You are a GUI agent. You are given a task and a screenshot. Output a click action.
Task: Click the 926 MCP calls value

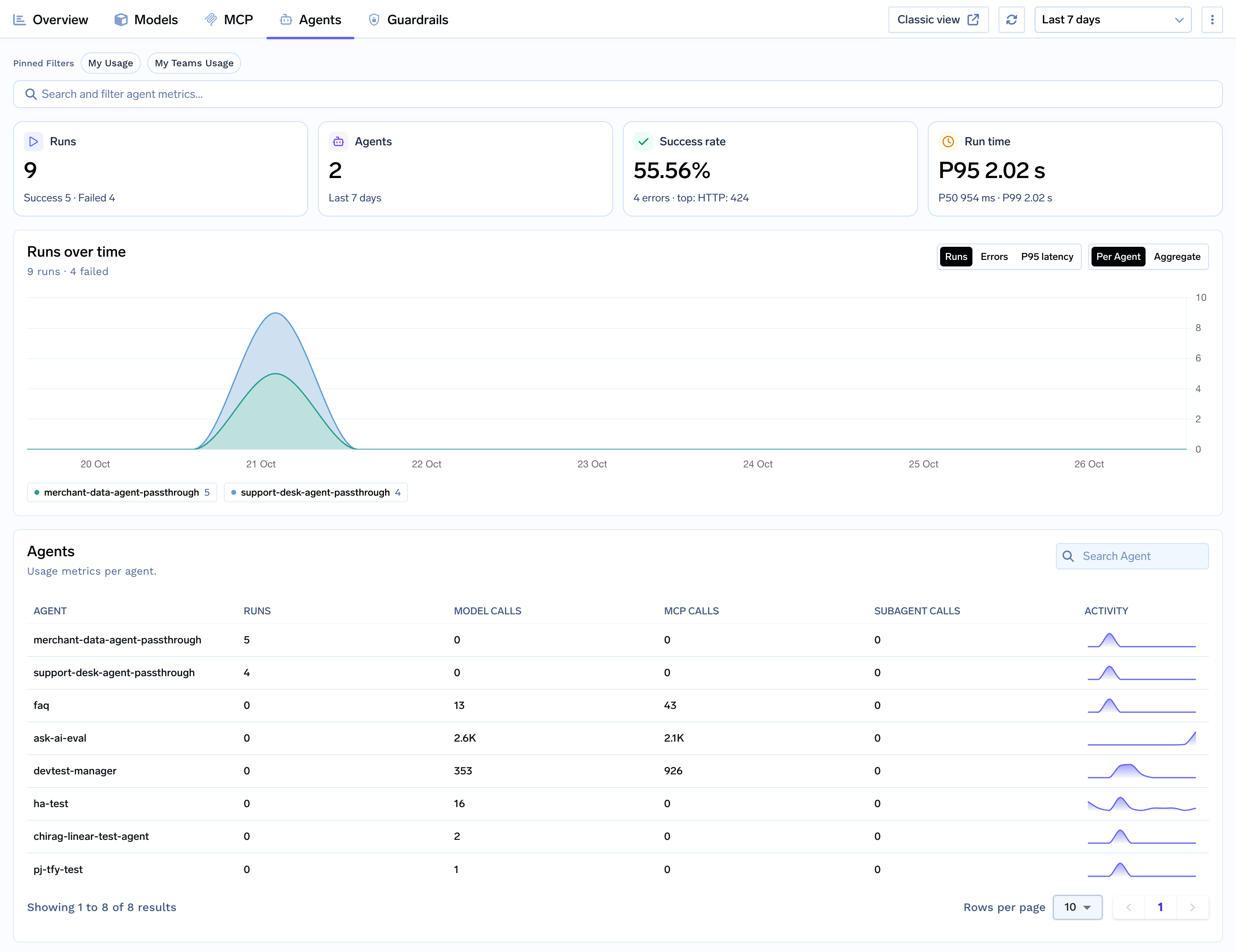pyautogui.click(x=673, y=771)
